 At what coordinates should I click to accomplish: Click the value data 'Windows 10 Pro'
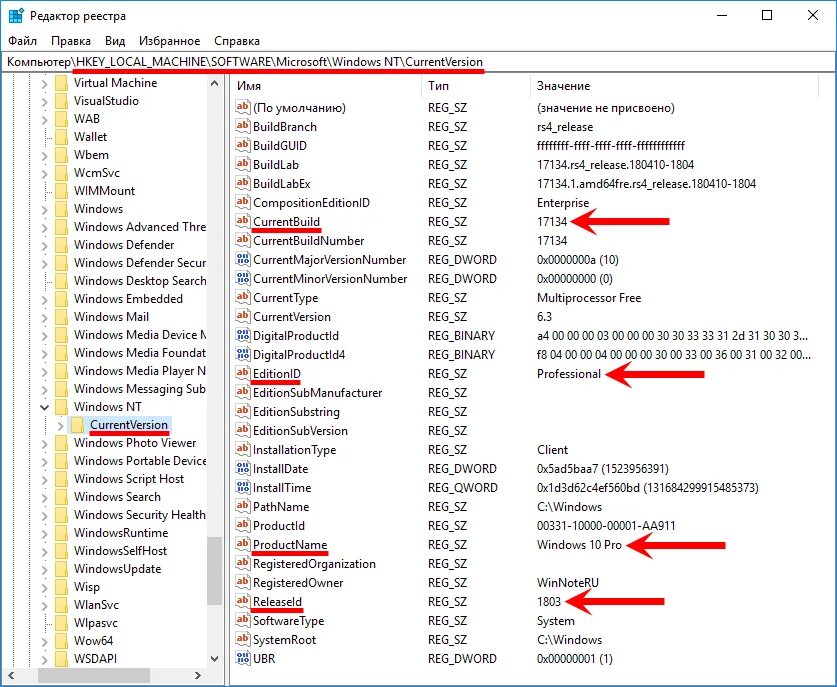[x=579, y=544]
